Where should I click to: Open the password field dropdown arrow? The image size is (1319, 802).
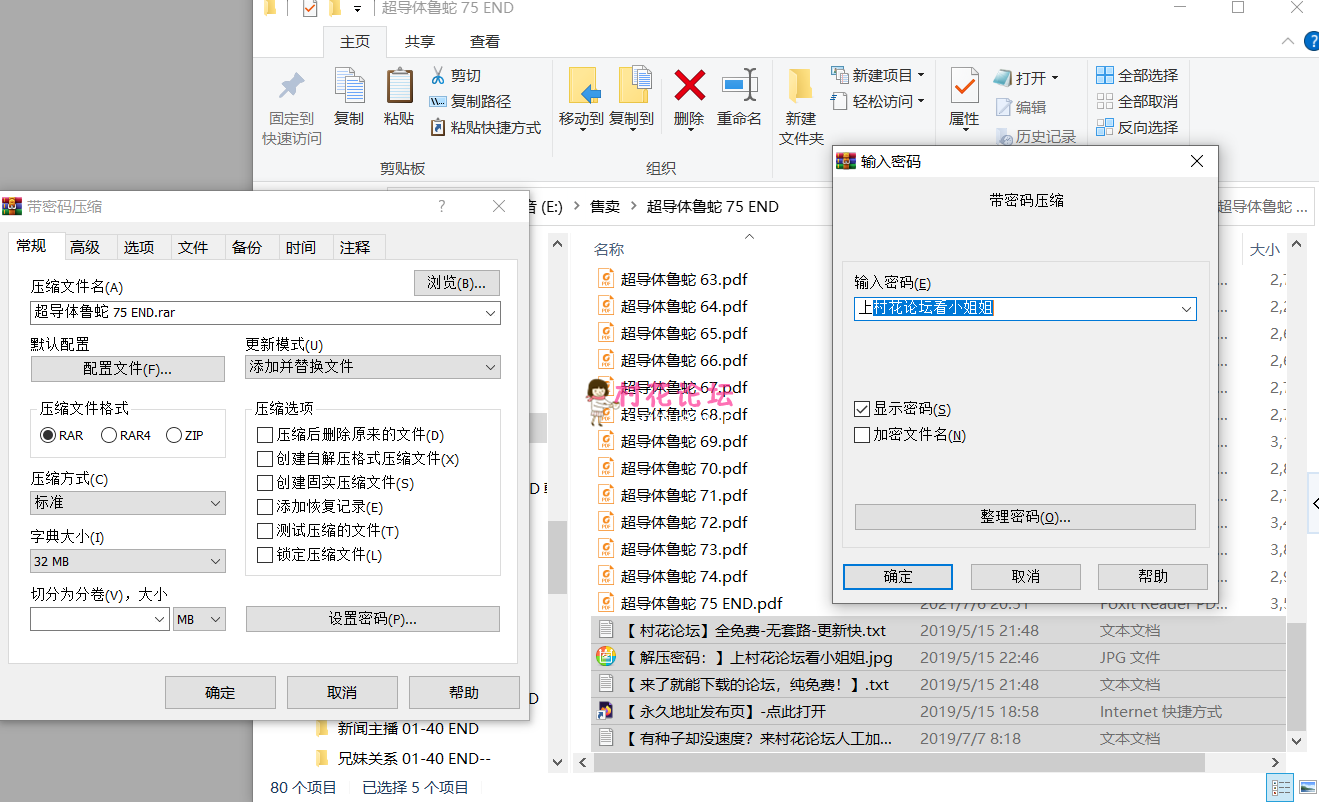pyautogui.click(x=1186, y=309)
